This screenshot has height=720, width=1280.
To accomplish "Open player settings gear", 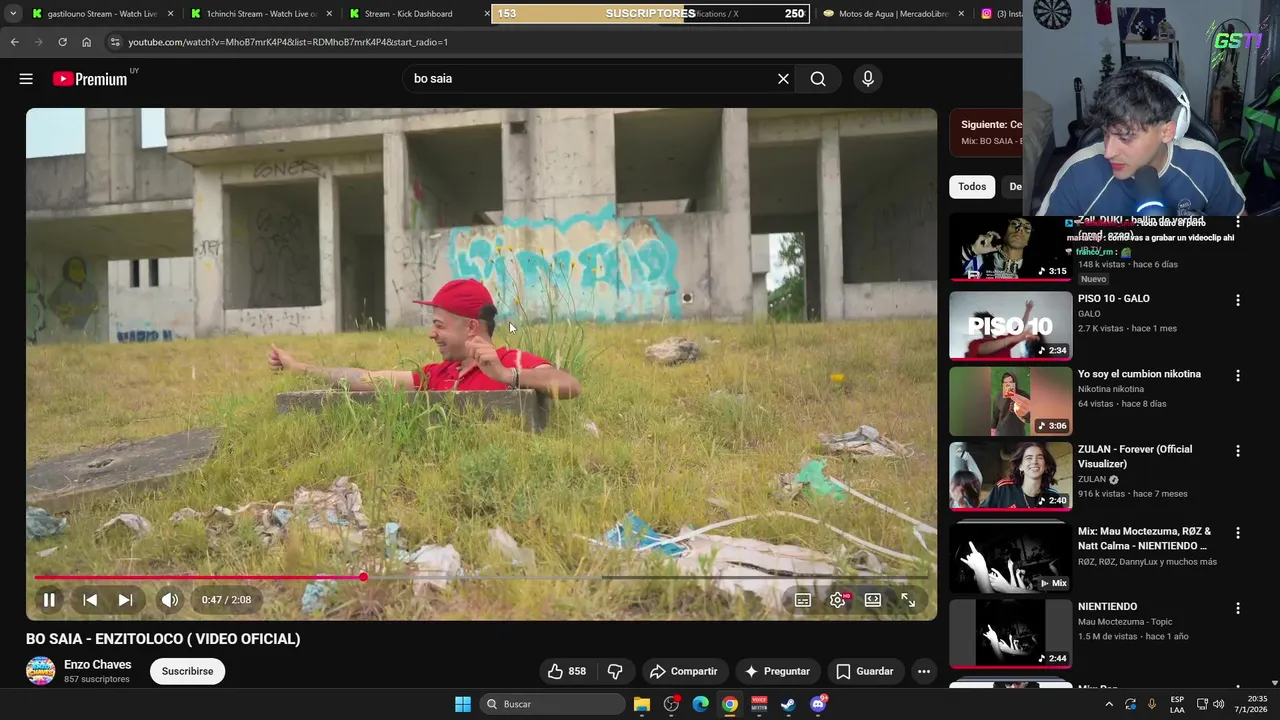I will pos(838,600).
